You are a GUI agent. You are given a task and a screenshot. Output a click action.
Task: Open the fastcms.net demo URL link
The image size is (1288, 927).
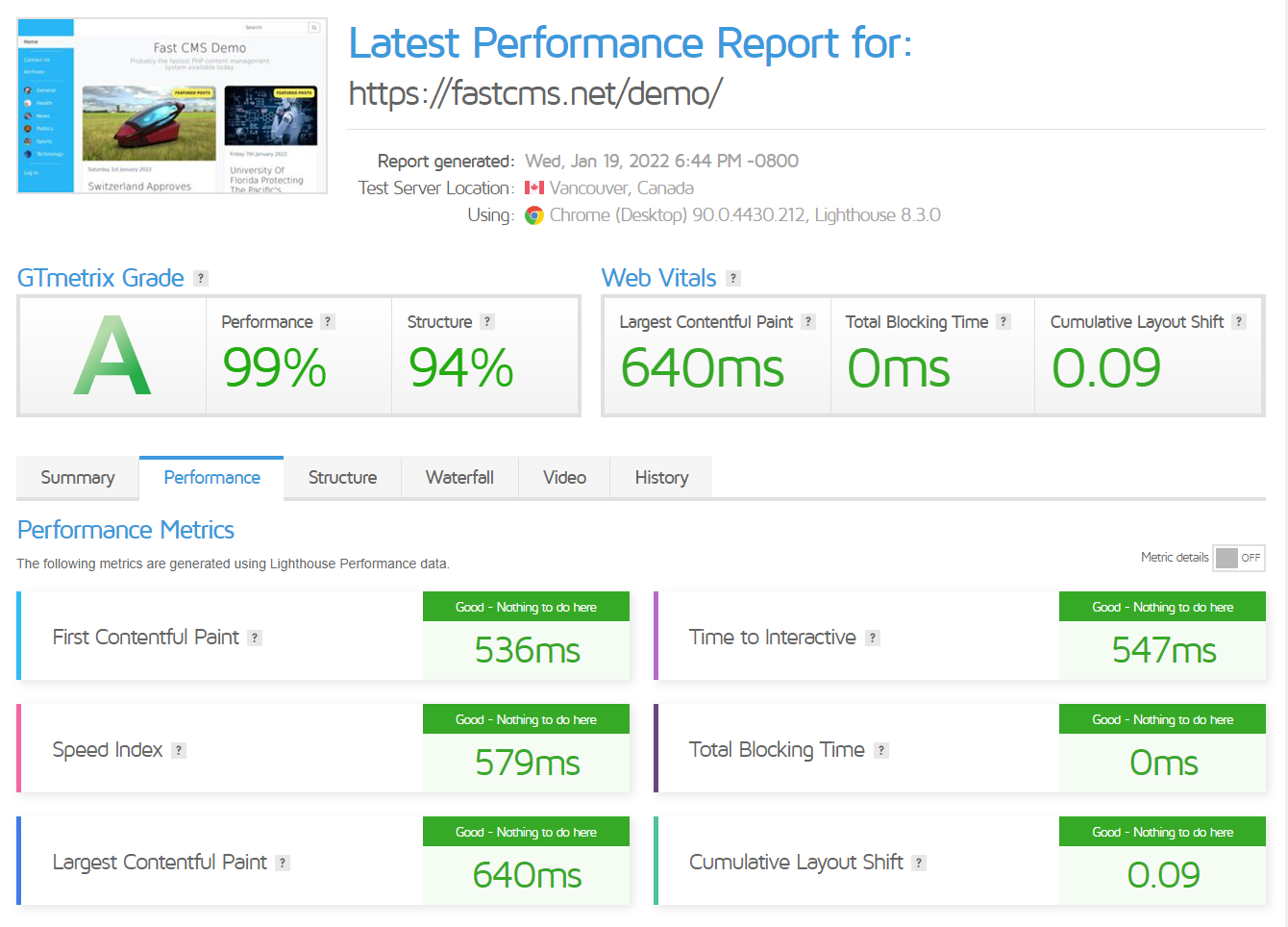(535, 93)
